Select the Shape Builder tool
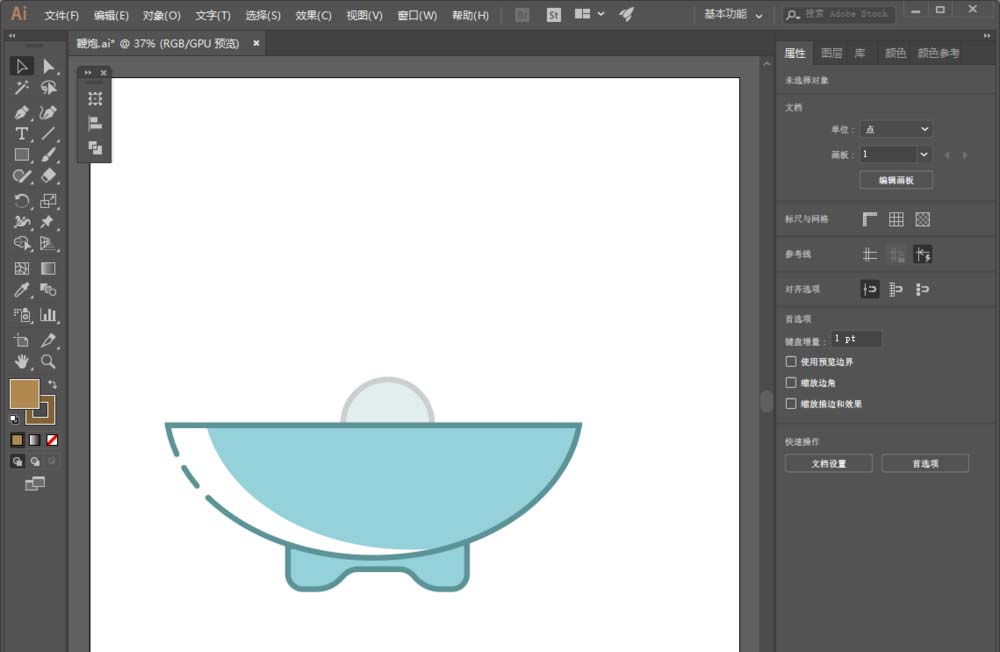 [x=21, y=243]
